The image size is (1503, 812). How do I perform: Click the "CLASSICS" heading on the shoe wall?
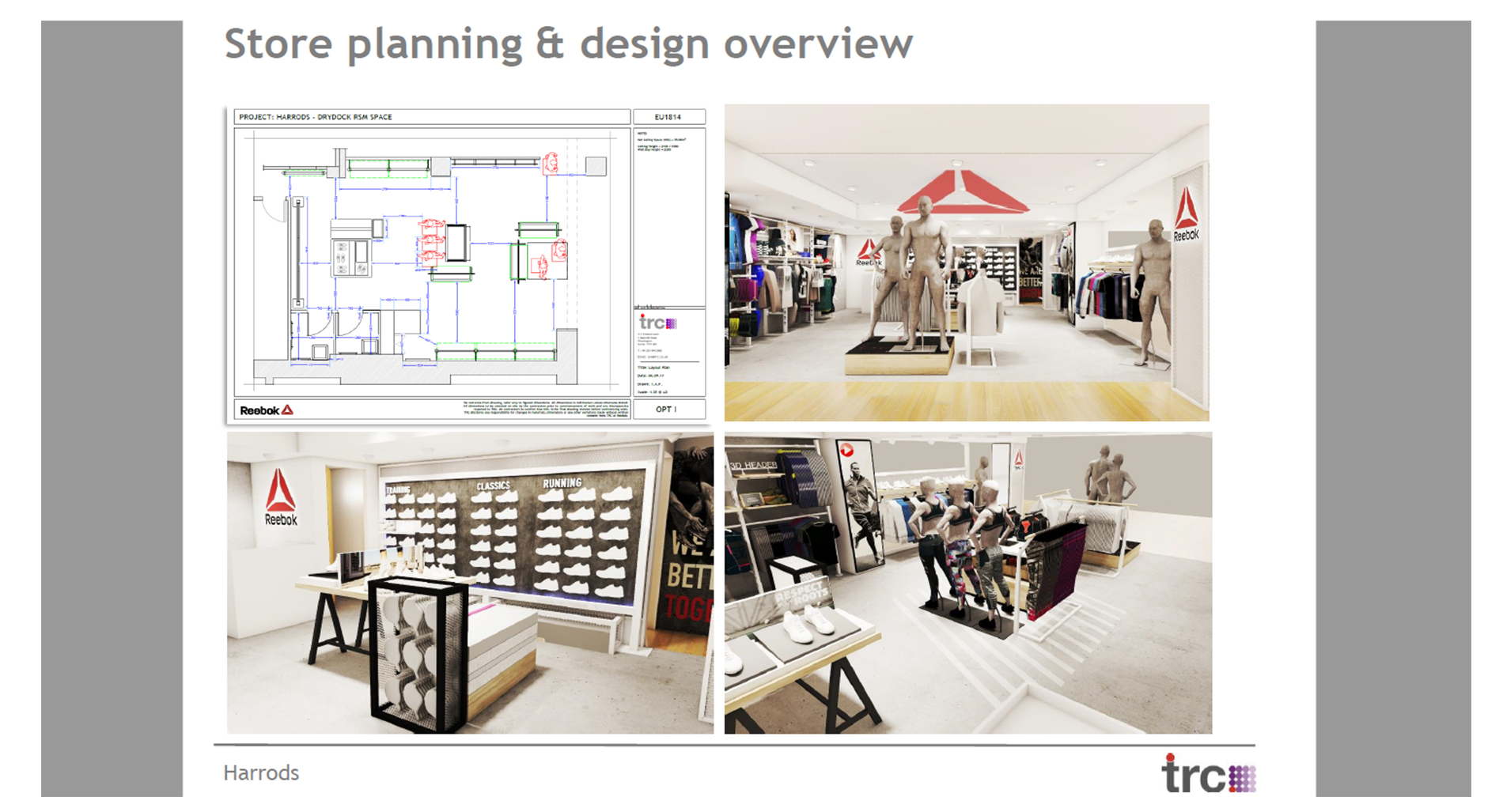(494, 485)
